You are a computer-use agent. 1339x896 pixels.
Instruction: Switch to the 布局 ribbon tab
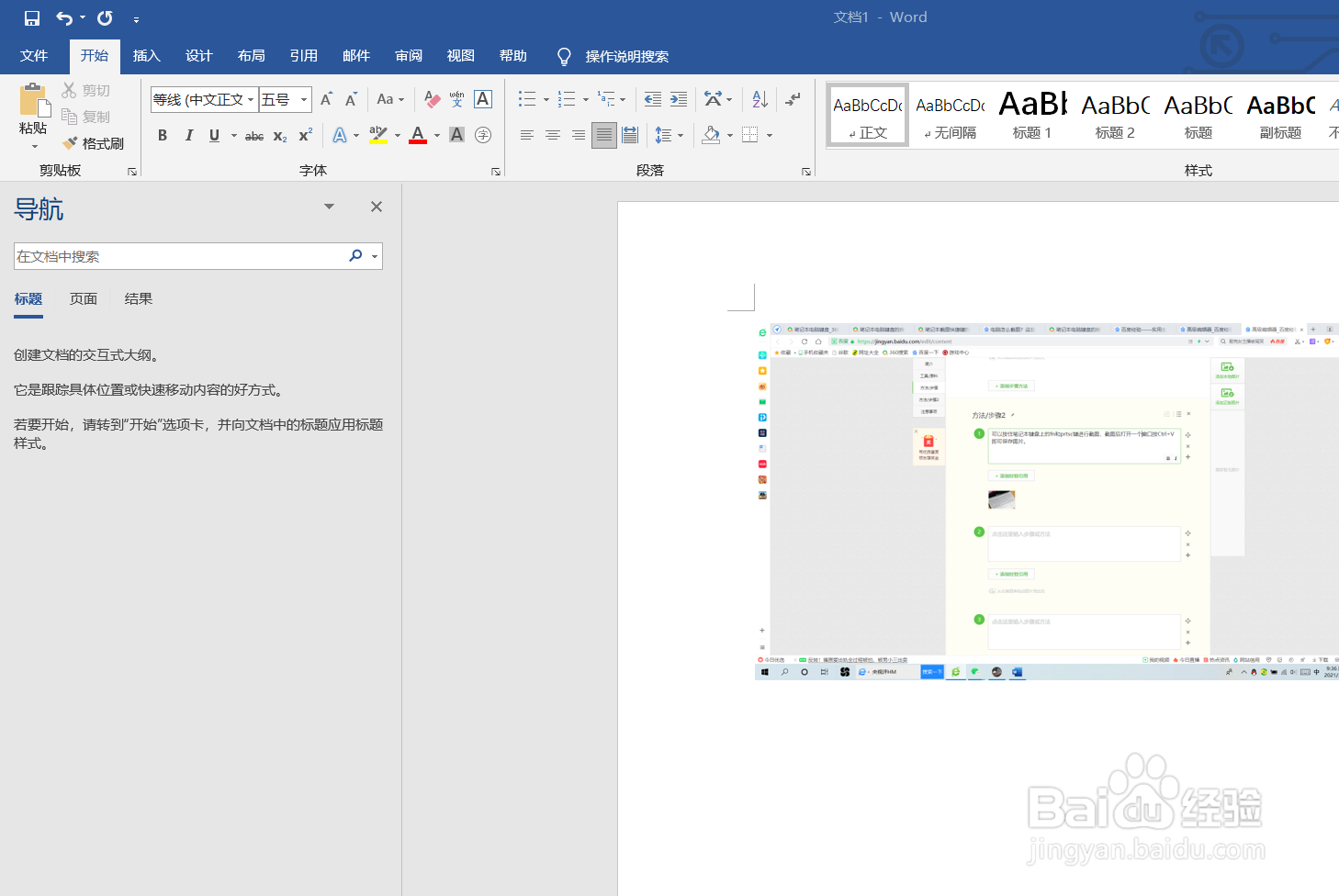click(x=252, y=56)
